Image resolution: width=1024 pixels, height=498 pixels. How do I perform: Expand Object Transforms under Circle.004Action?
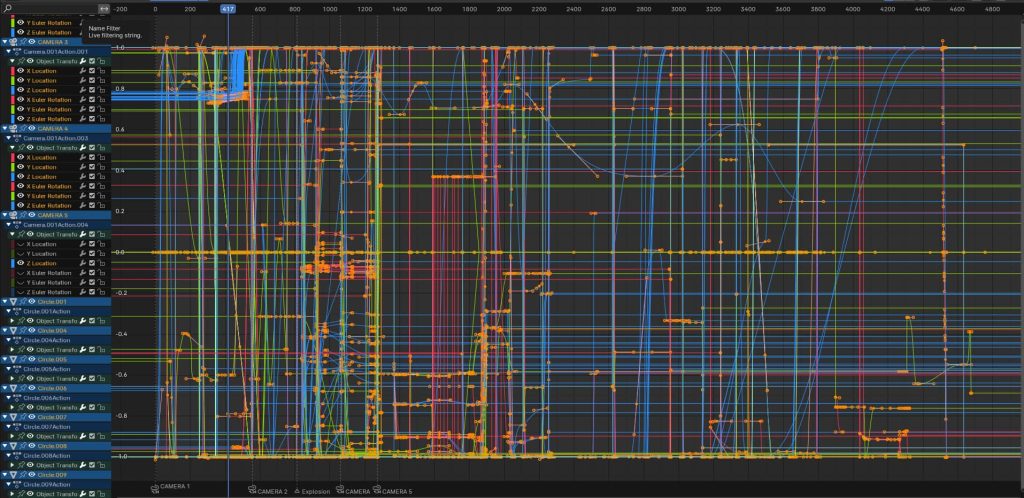[12, 350]
